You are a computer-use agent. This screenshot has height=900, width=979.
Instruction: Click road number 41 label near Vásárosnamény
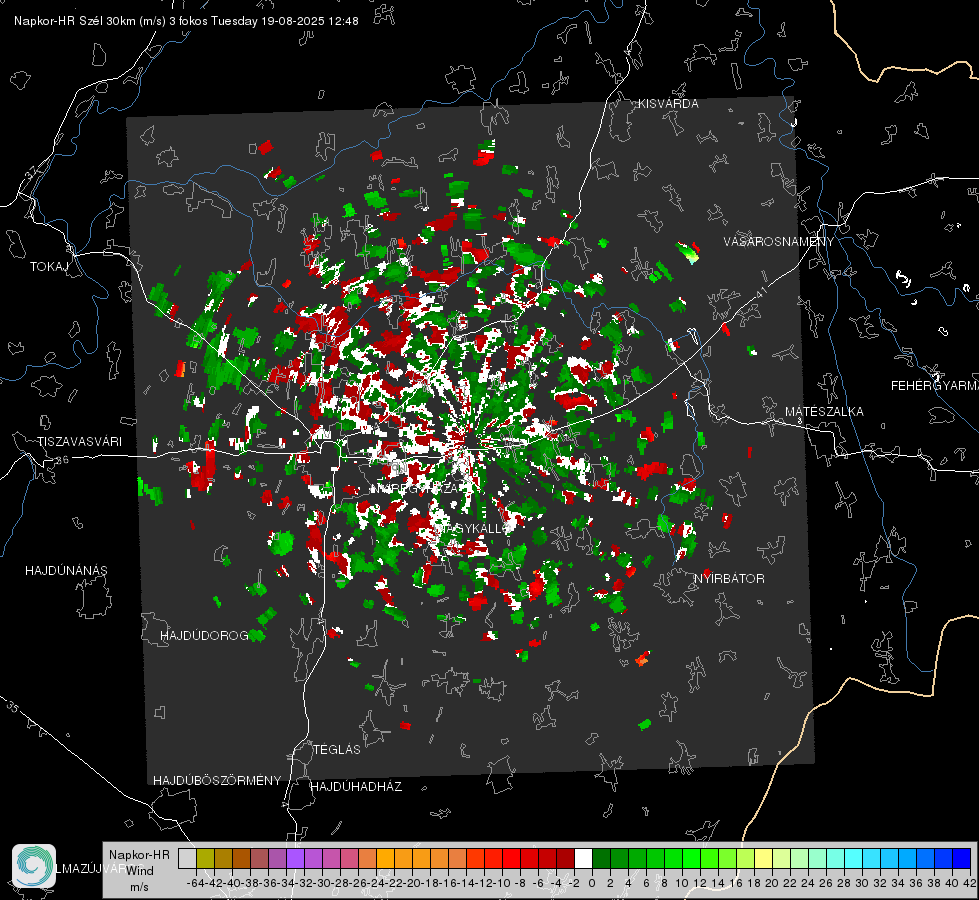click(761, 292)
